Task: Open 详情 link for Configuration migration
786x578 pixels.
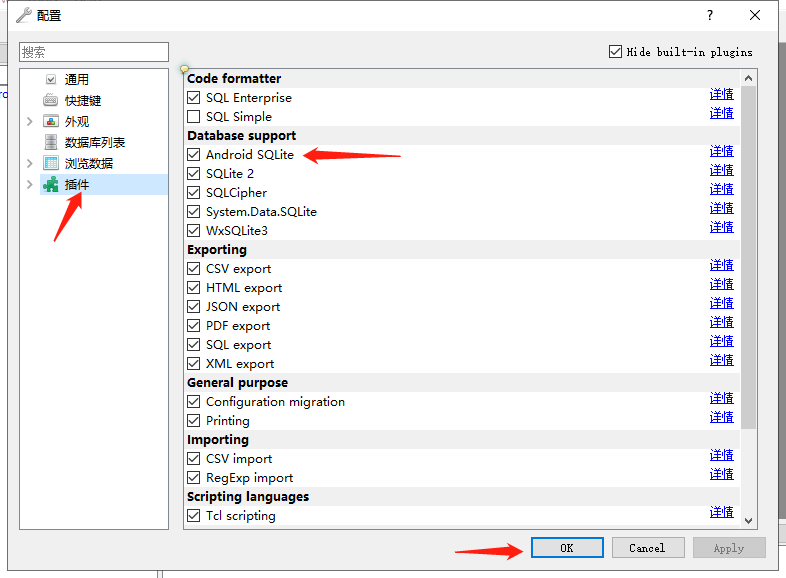Action: [x=722, y=399]
